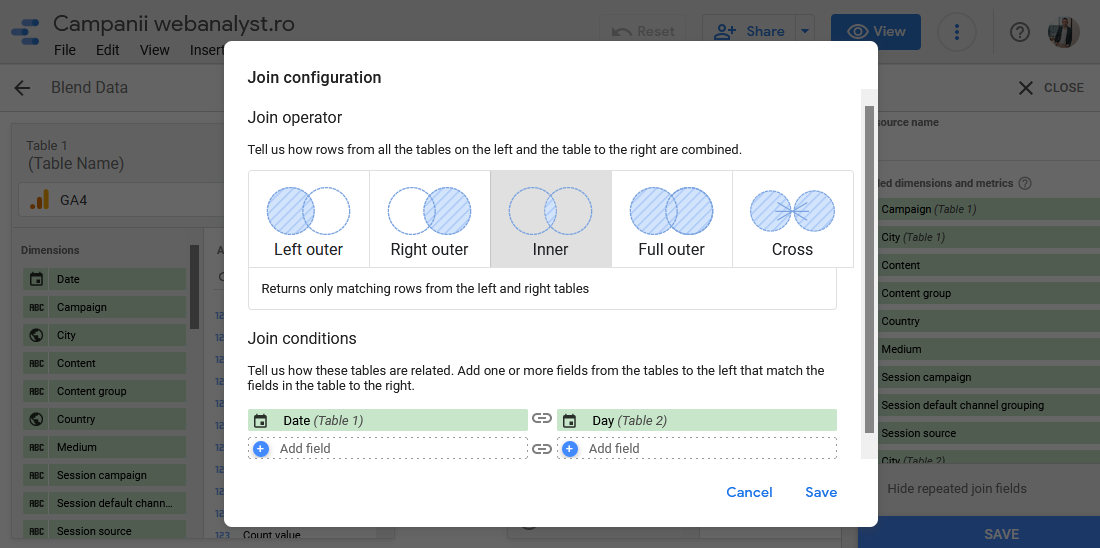Select the Session default channel dimension in Table 1
The image size is (1100, 548).
click(105, 504)
